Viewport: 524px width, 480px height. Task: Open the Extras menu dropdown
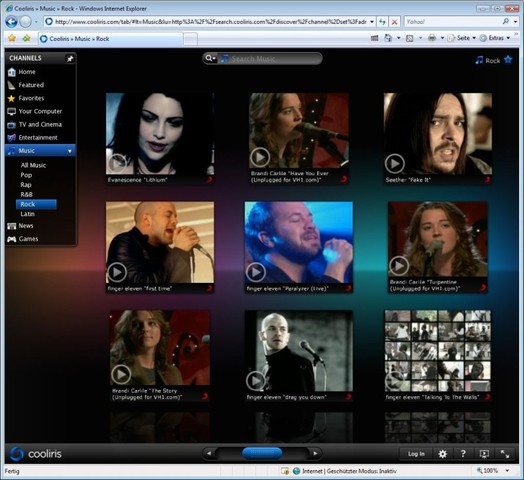tap(495, 38)
